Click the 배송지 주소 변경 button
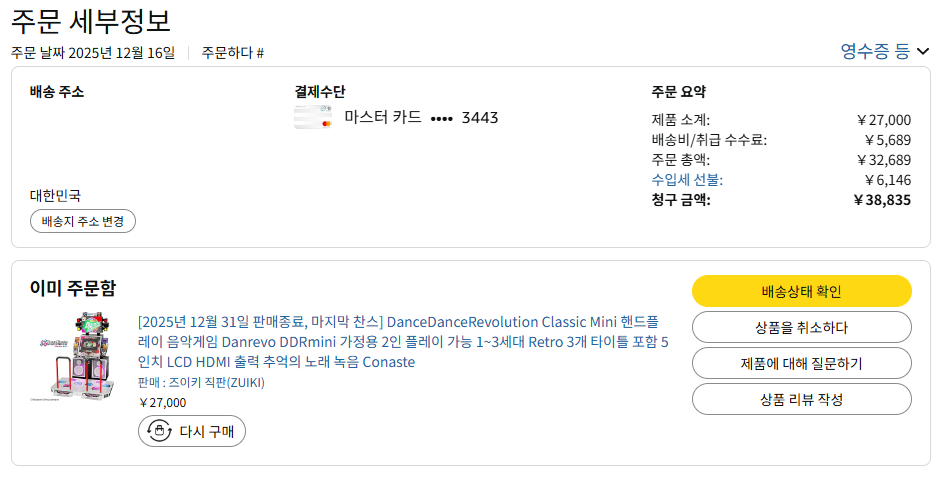This screenshot has width=947, height=479. pos(83,221)
